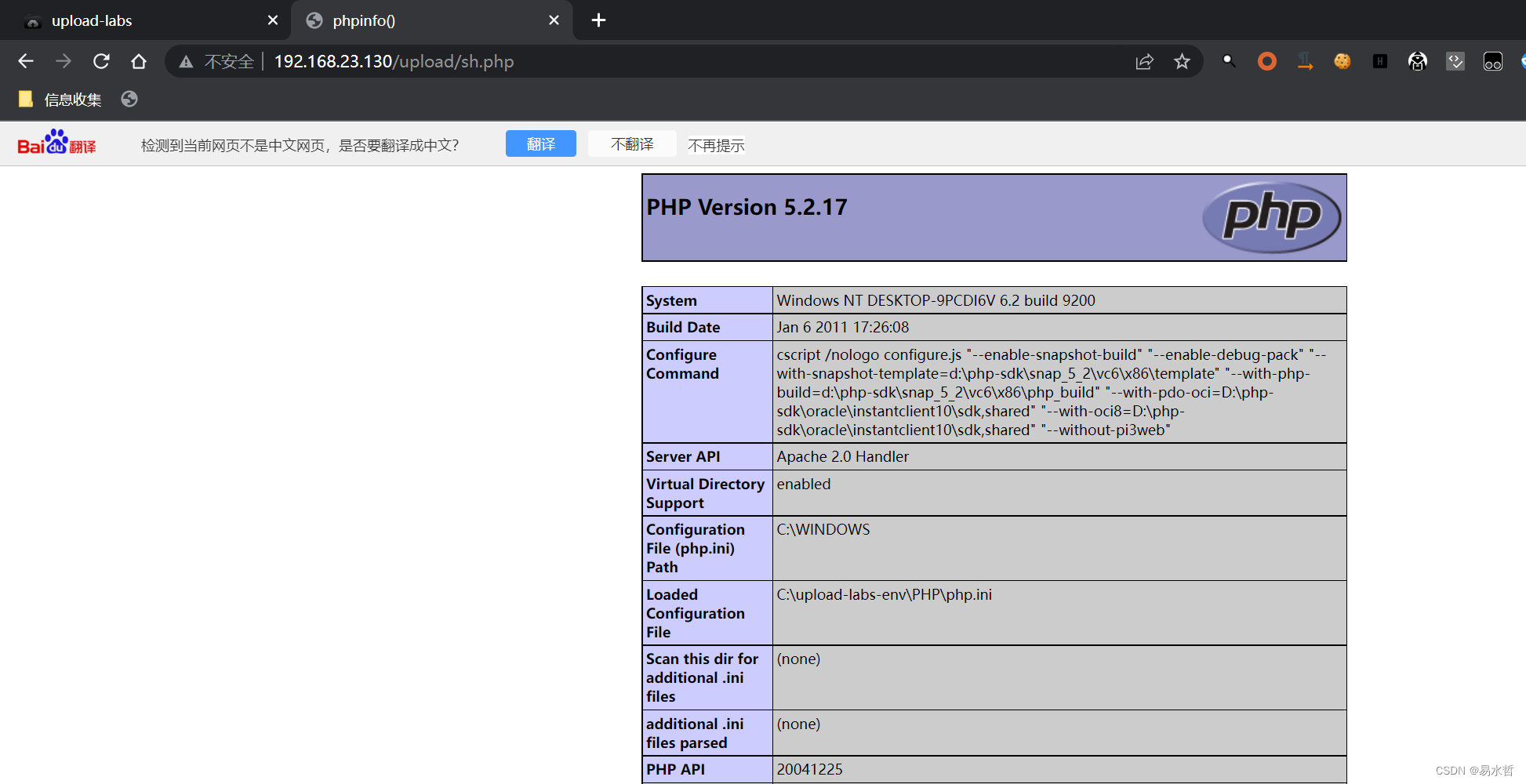Open the code checkmark extension icon
The width and height of the screenshot is (1526, 784).
pyautogui.click(x=1455, y=61)
